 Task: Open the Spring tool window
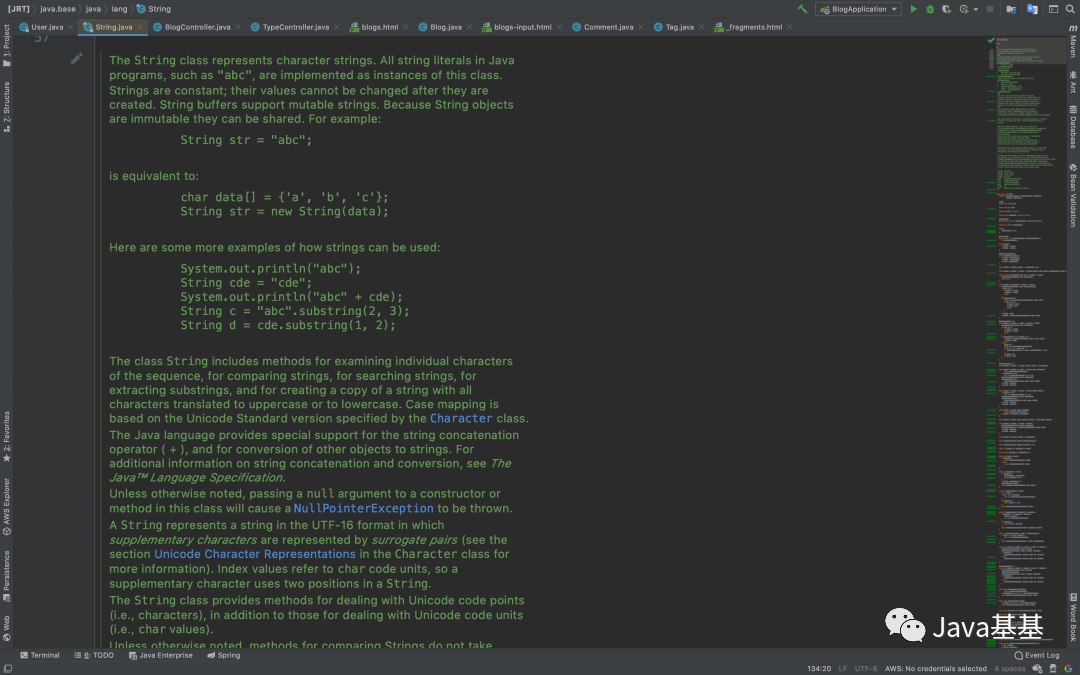click(x=223, y=655)
